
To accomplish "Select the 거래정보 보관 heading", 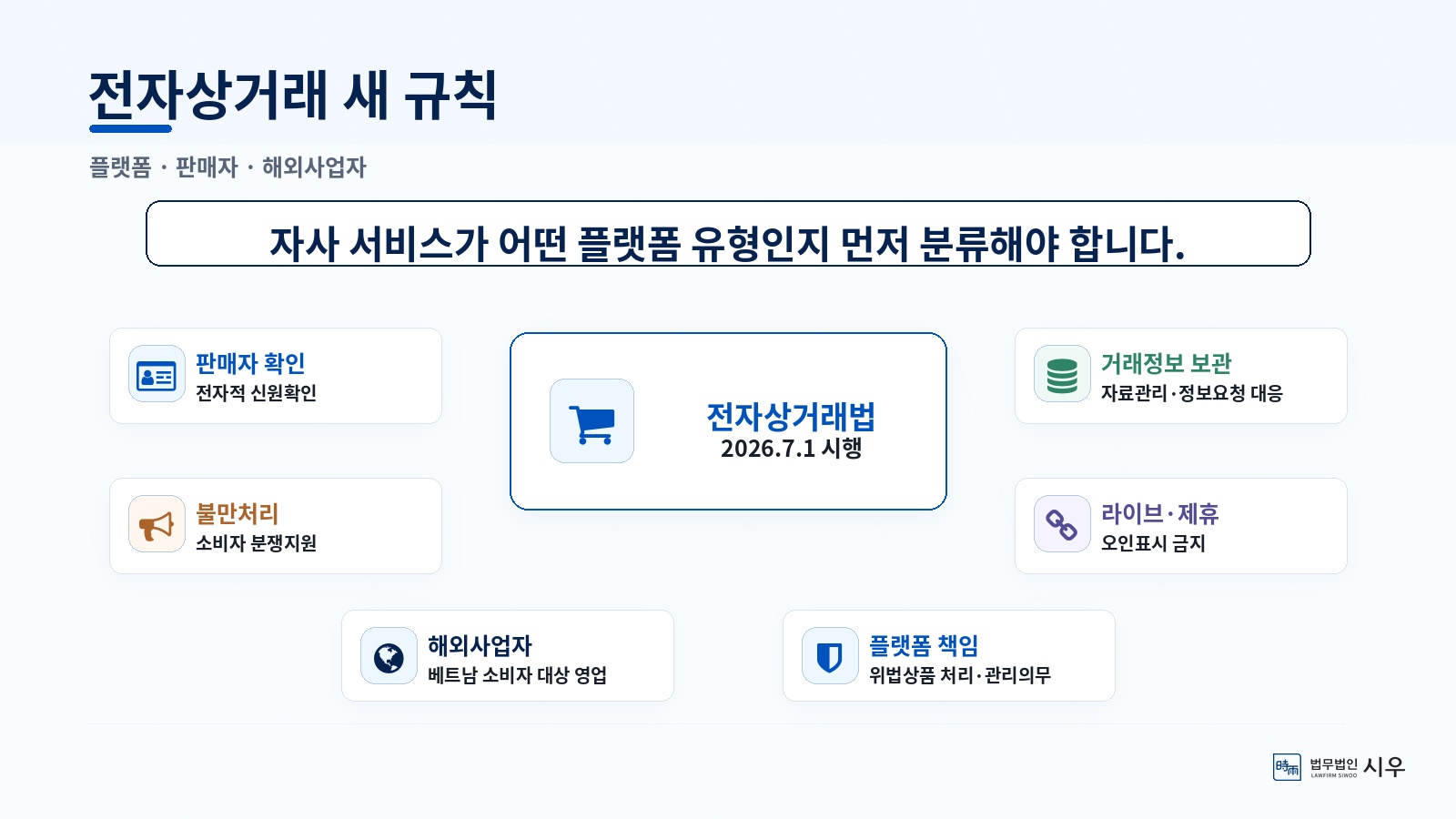I will 1166,363.
